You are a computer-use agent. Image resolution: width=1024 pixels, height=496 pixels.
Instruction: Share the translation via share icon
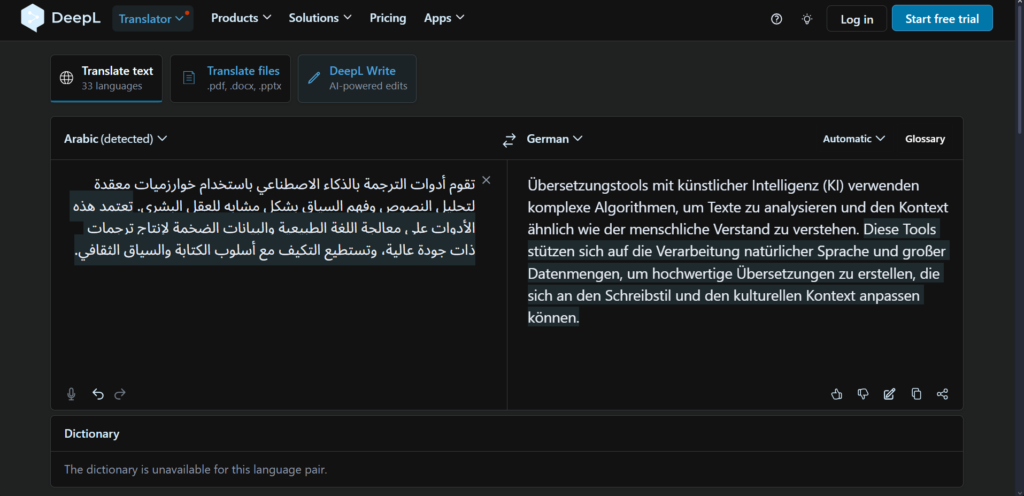[942, 394]
